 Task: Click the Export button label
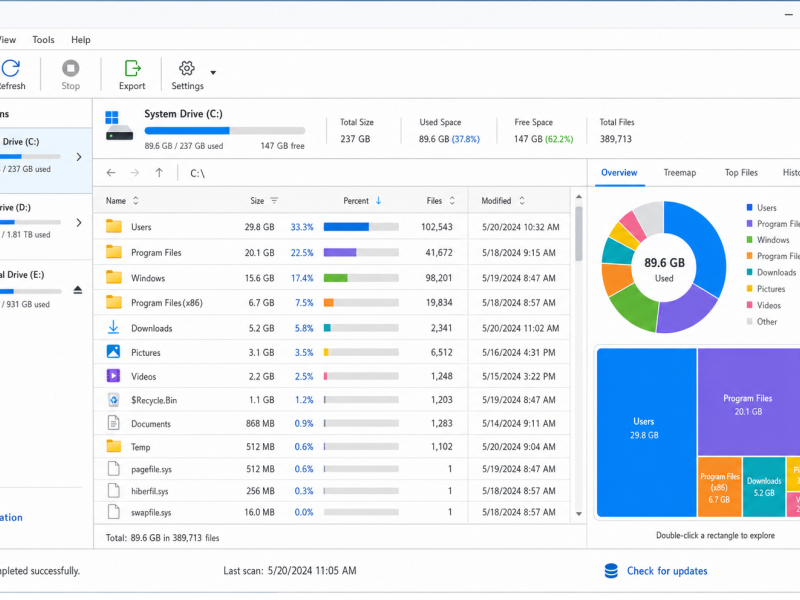(132, 86)
